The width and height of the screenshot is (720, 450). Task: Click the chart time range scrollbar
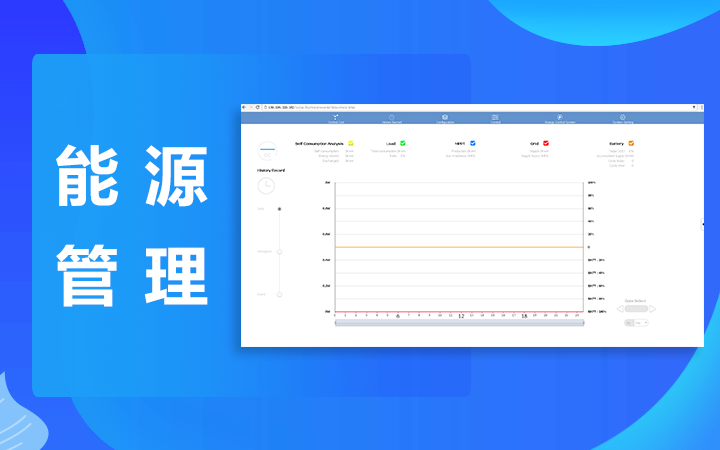coord(459,323)
